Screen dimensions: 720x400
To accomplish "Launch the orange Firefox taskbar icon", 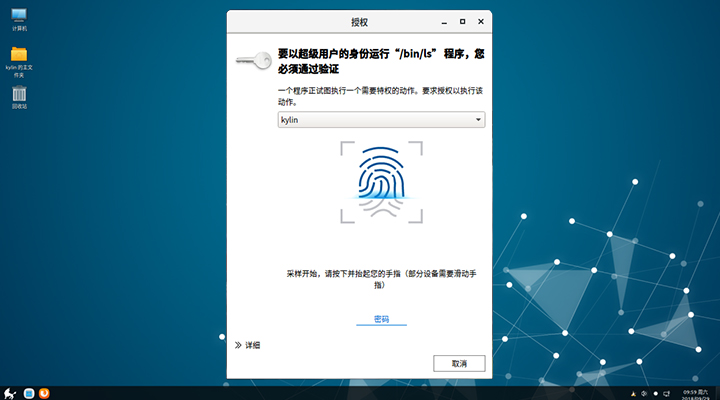I will 44,392.
